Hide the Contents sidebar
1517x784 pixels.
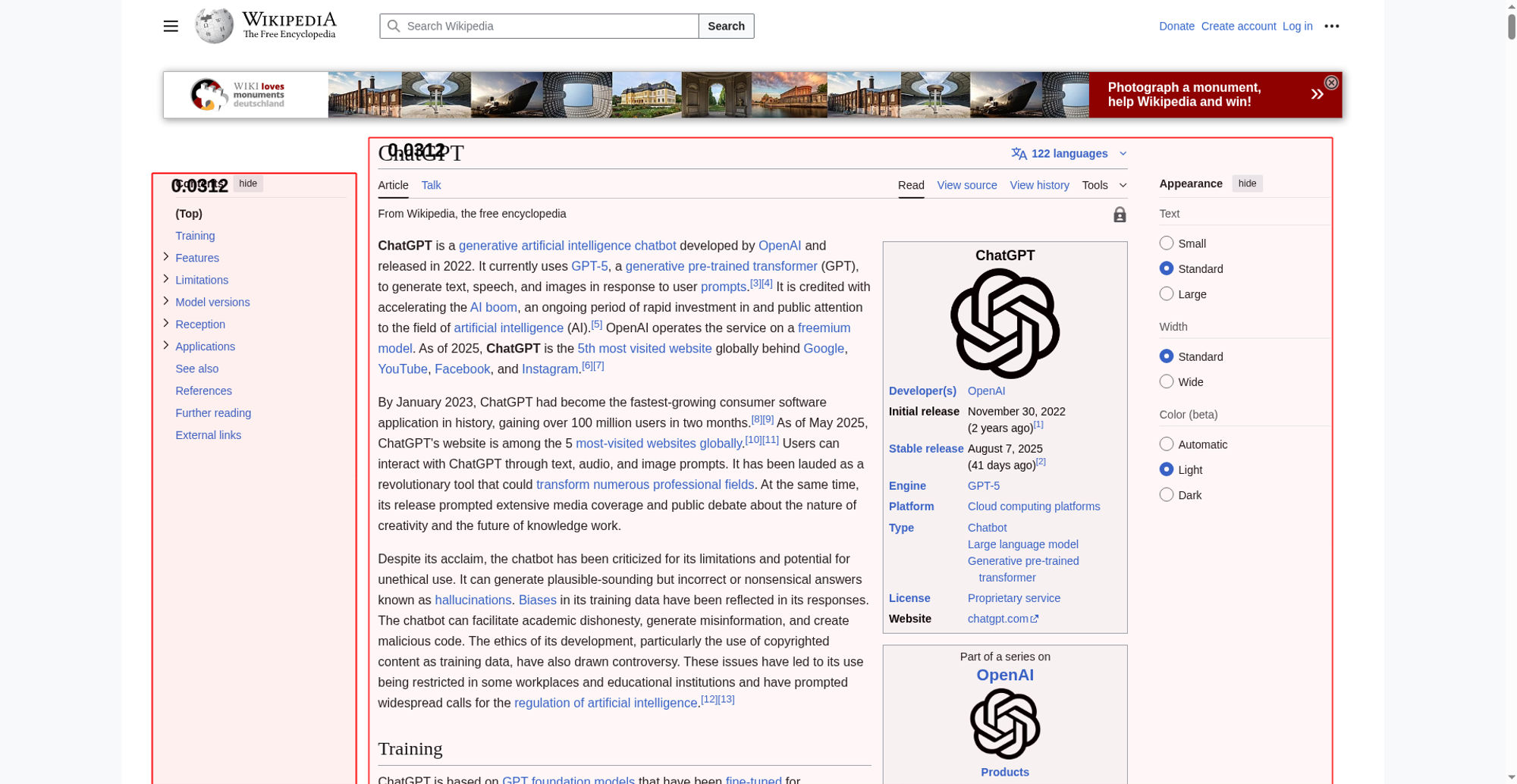click(248, 183)
